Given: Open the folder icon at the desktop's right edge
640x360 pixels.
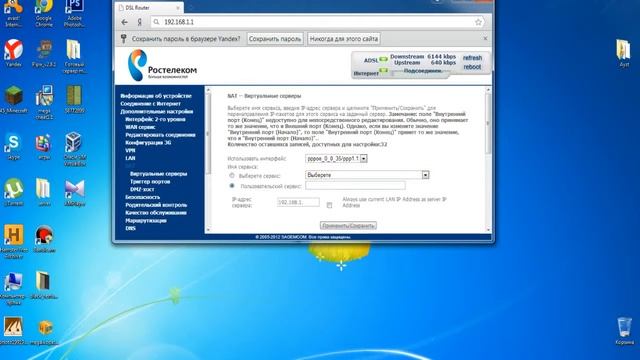Looking at the screenshot, I should [624, 53].
